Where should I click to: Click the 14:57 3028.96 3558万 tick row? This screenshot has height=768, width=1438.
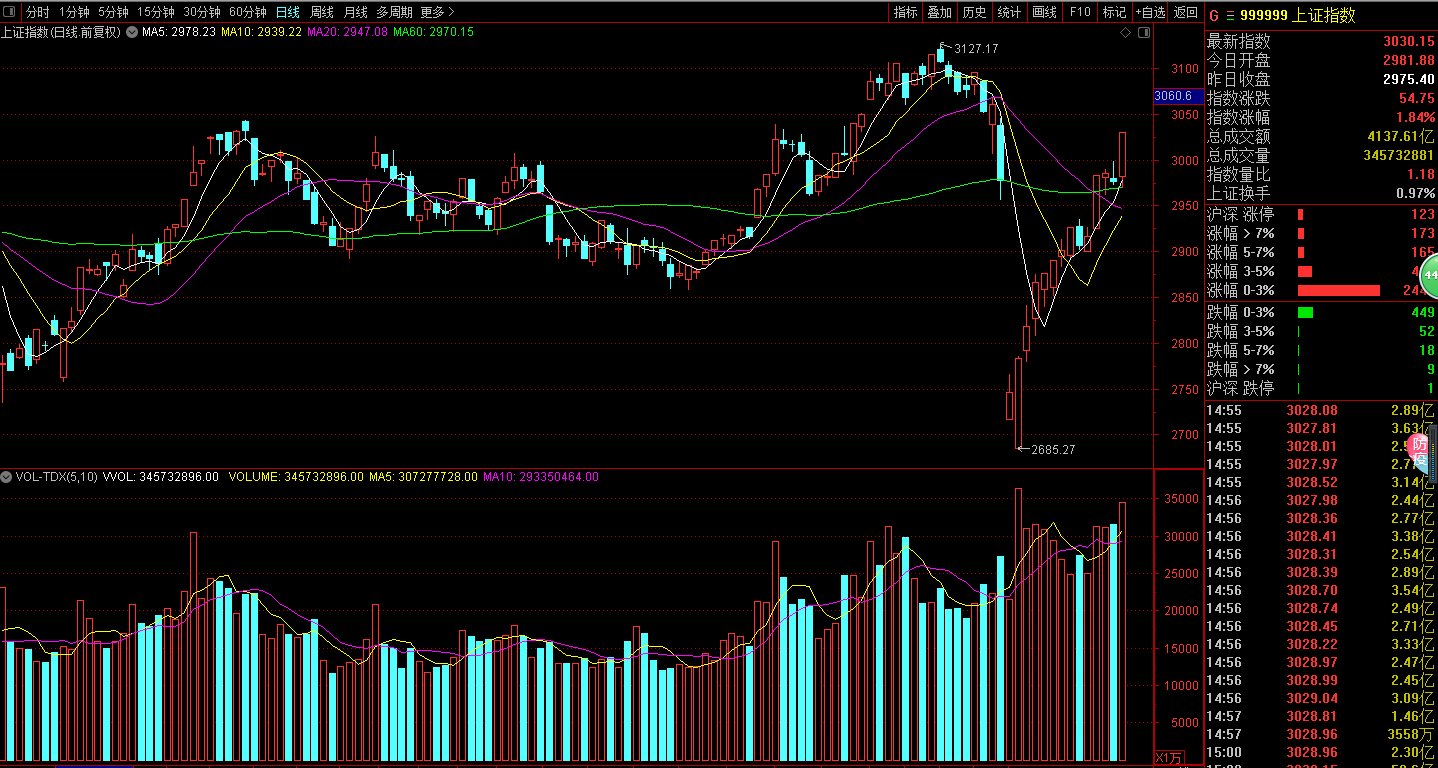point(1321,734)
